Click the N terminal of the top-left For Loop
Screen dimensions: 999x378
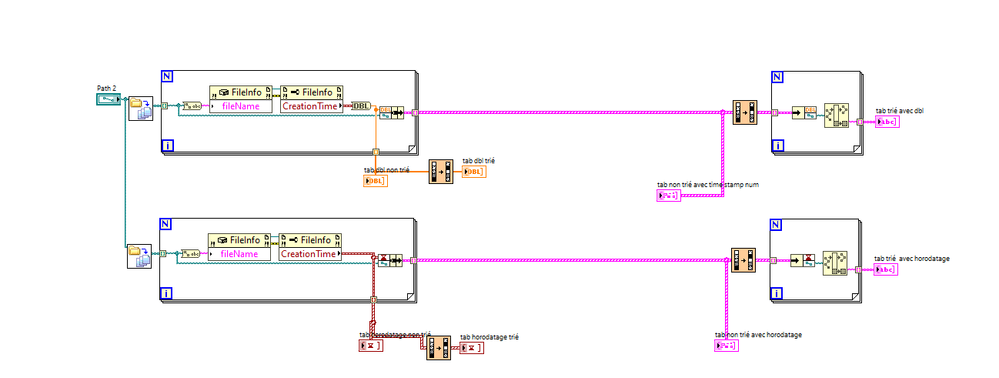click(168, 76)
